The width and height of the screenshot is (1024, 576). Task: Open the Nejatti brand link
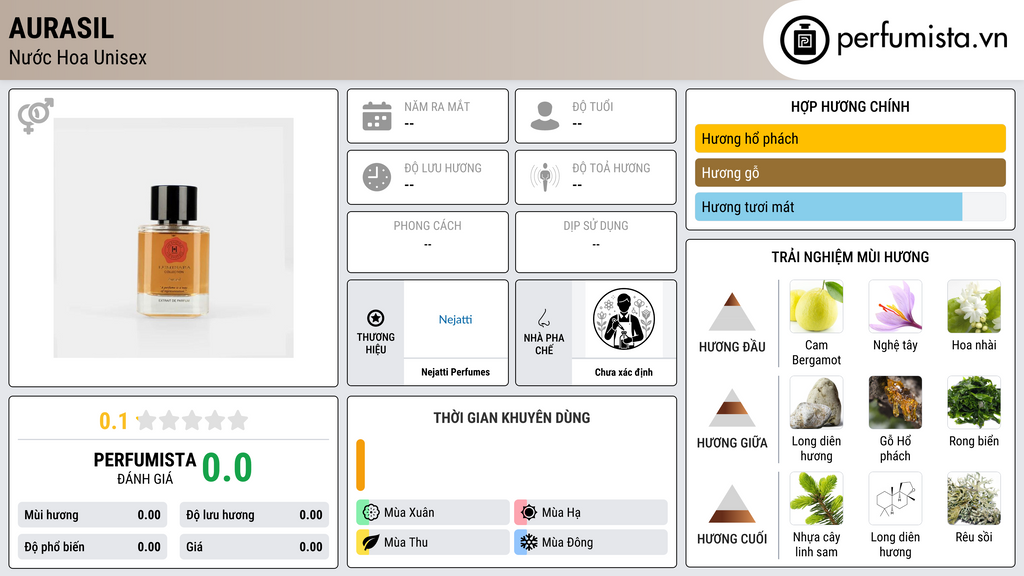pos(455,319)
